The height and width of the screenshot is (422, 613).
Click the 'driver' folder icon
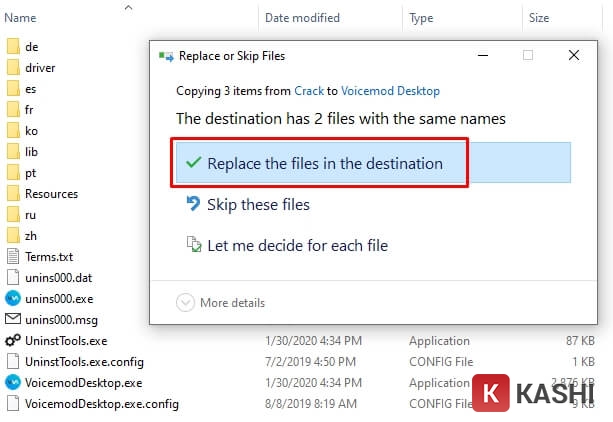(13, 68)
